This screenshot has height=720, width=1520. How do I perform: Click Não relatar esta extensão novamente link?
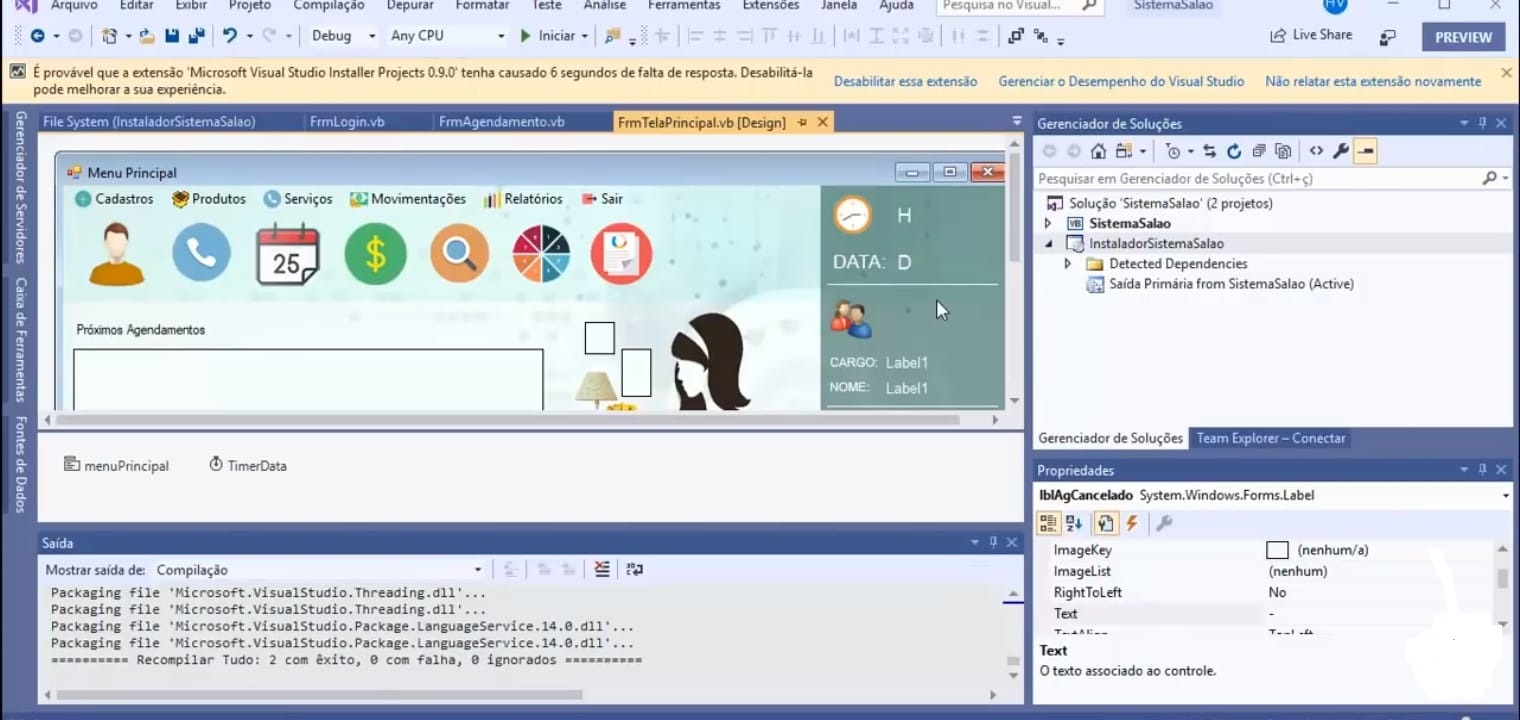click(x=1373, y=82)
